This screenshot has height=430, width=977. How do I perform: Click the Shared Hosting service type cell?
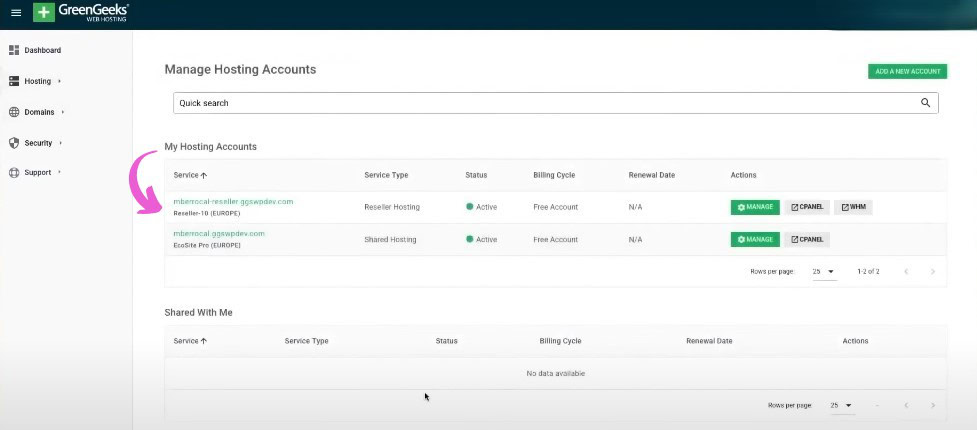click(x=390, y=239)
